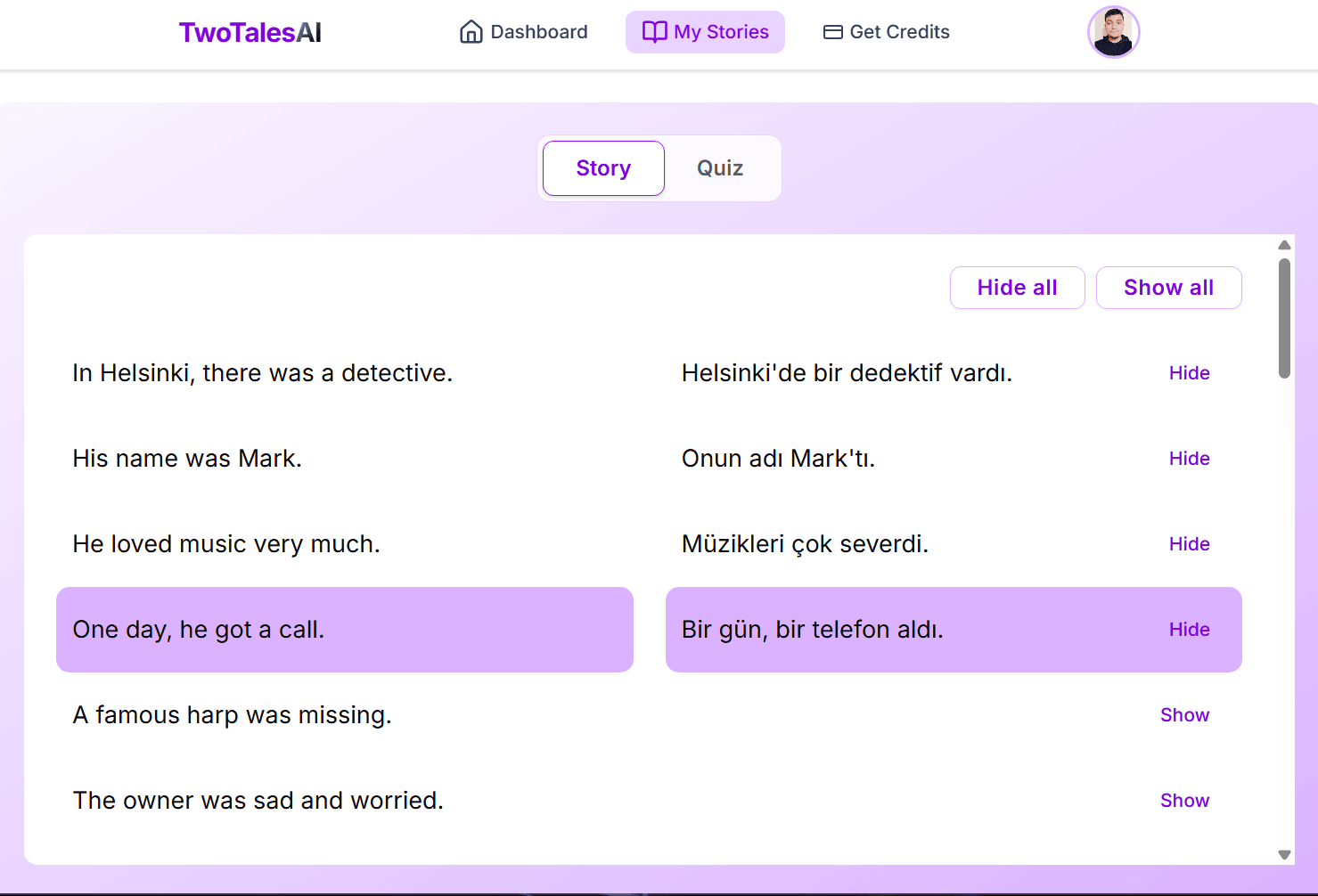Hide the "Müzikleri çok severdi" translation
The image size is (1318, 896).
pyautogui.click(x=1189, y=543)
